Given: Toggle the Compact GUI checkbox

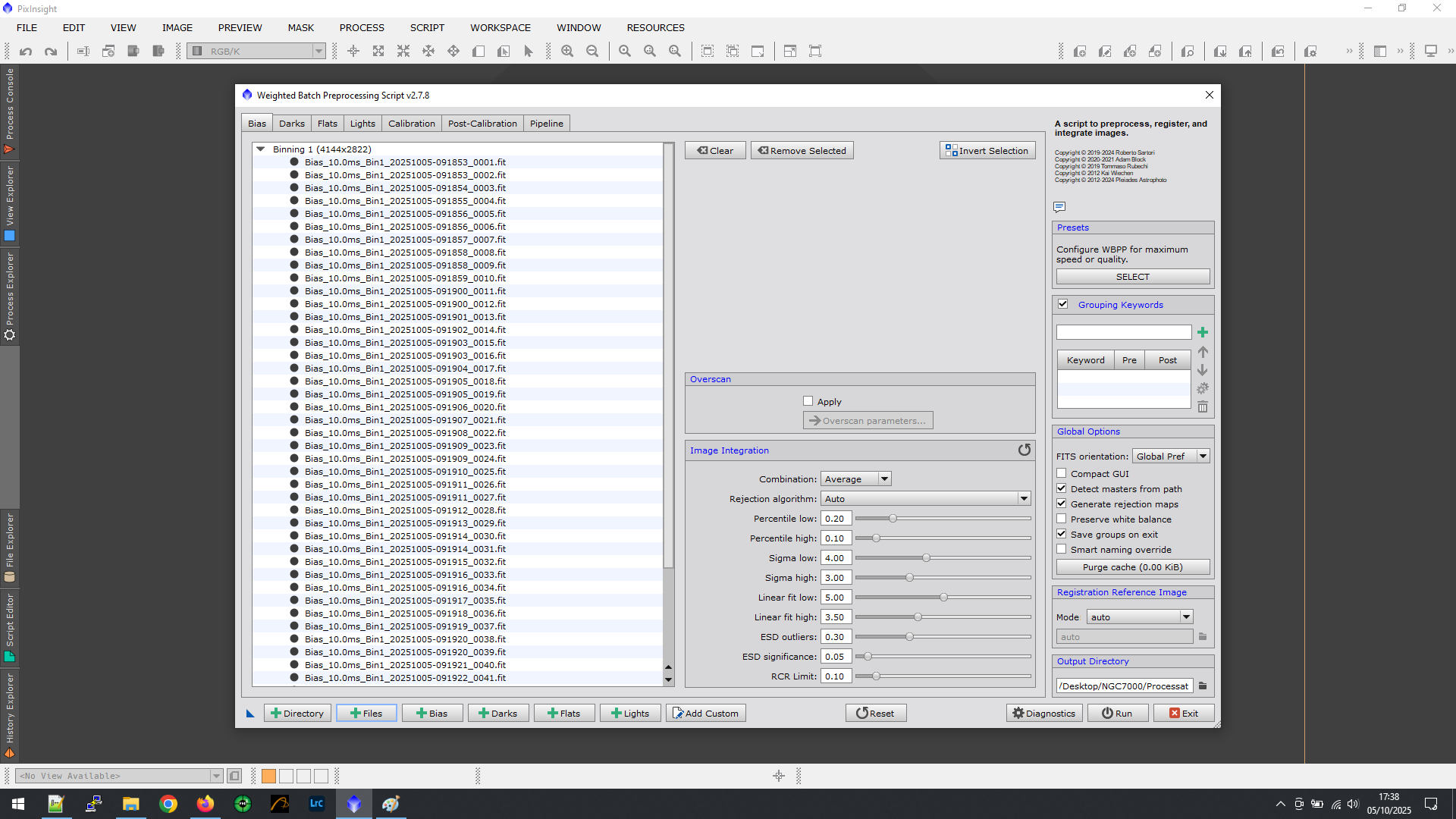Looking at the screenshot, I should [x=1062, y=473].
